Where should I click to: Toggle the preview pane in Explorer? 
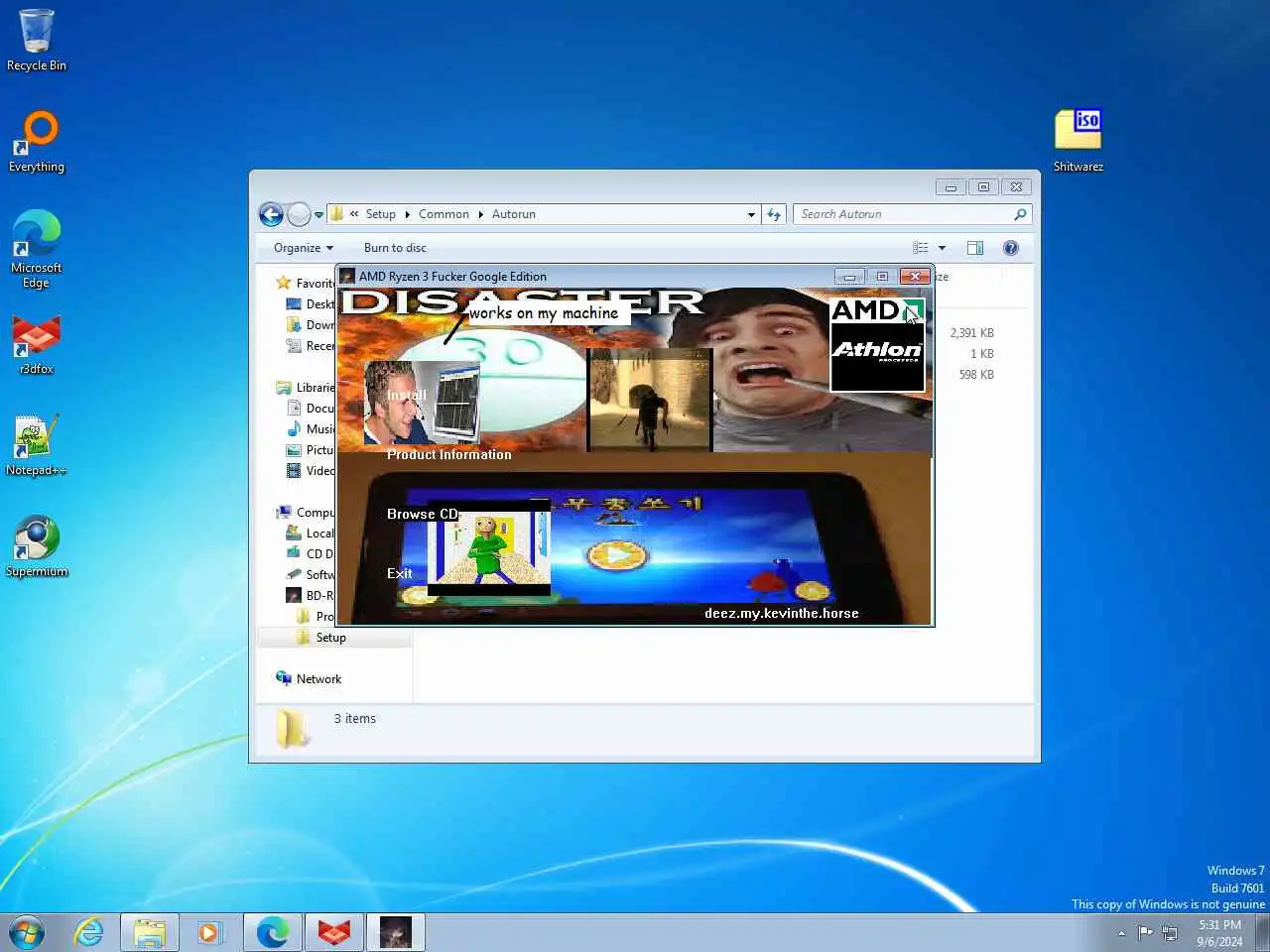975,248
